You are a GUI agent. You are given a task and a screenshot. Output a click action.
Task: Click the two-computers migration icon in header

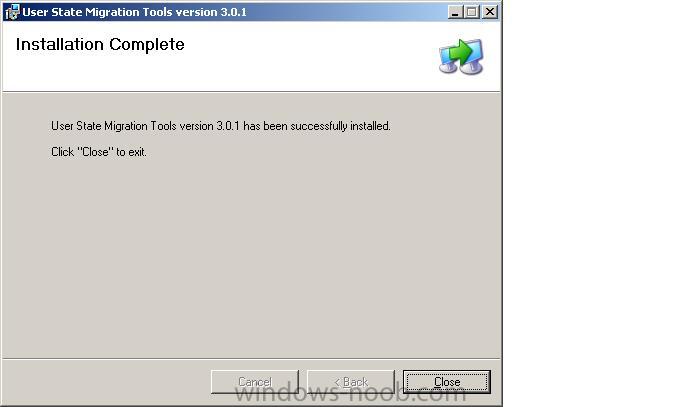click(461, 57)
